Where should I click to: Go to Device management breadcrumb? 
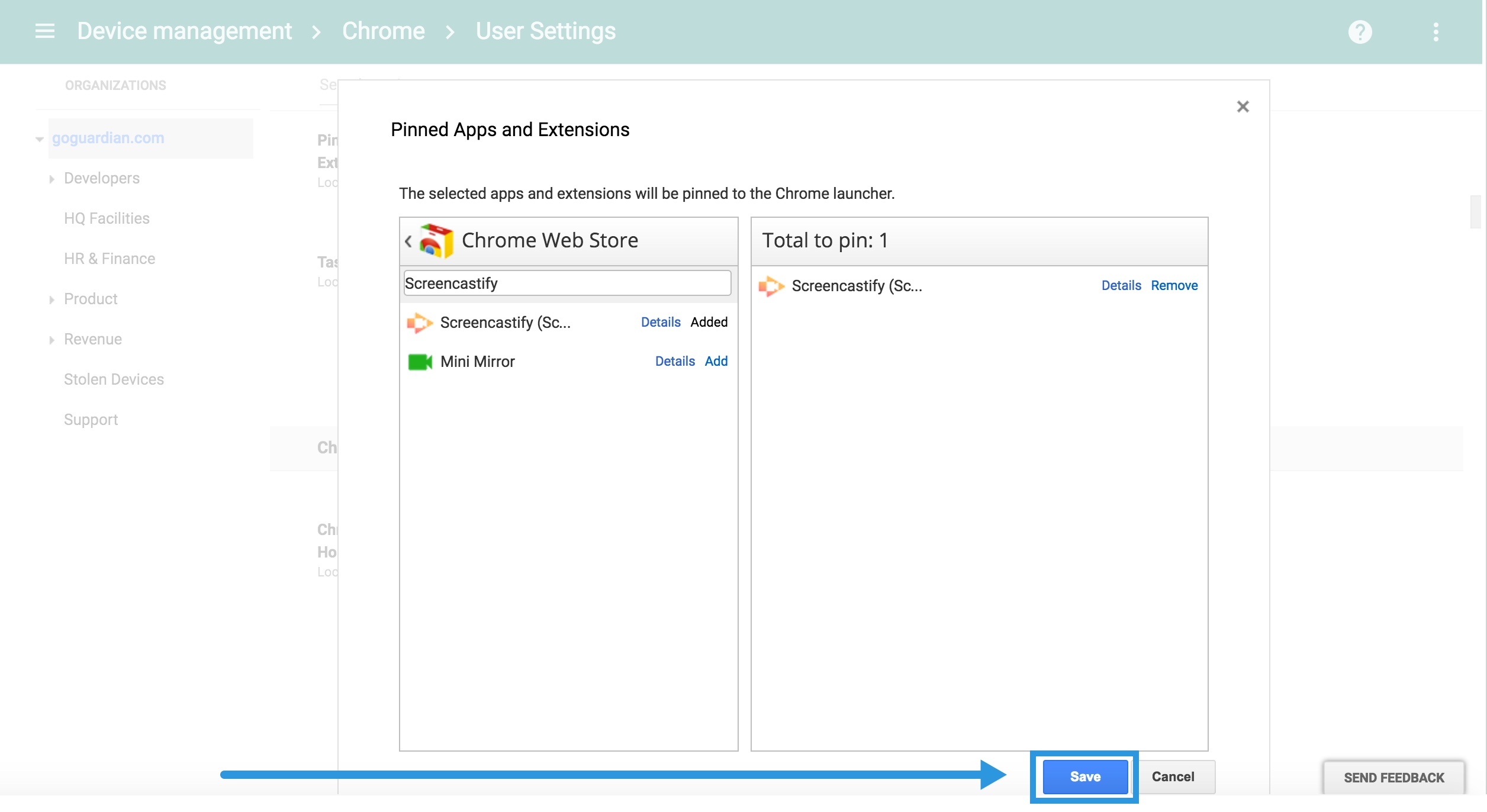pos(185,31)
